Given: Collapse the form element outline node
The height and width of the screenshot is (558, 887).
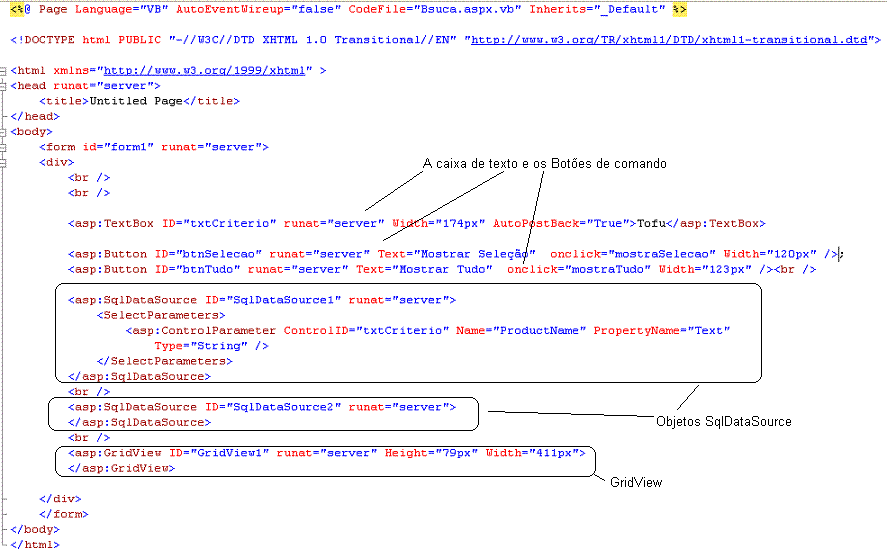Looking at the screenshot, I should pyautogui.click(x=3, y=147).
